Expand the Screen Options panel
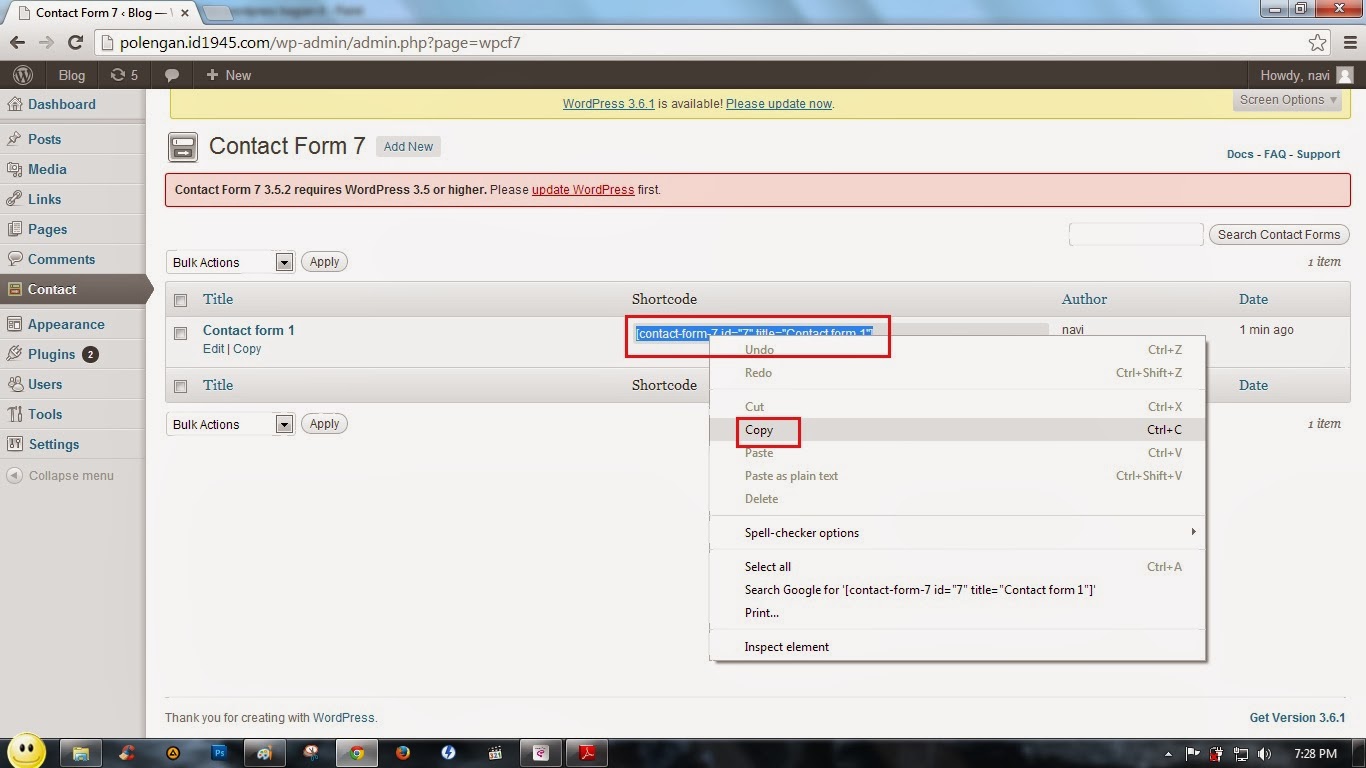Screen dimensions: 1366x768 (1288, 100)
